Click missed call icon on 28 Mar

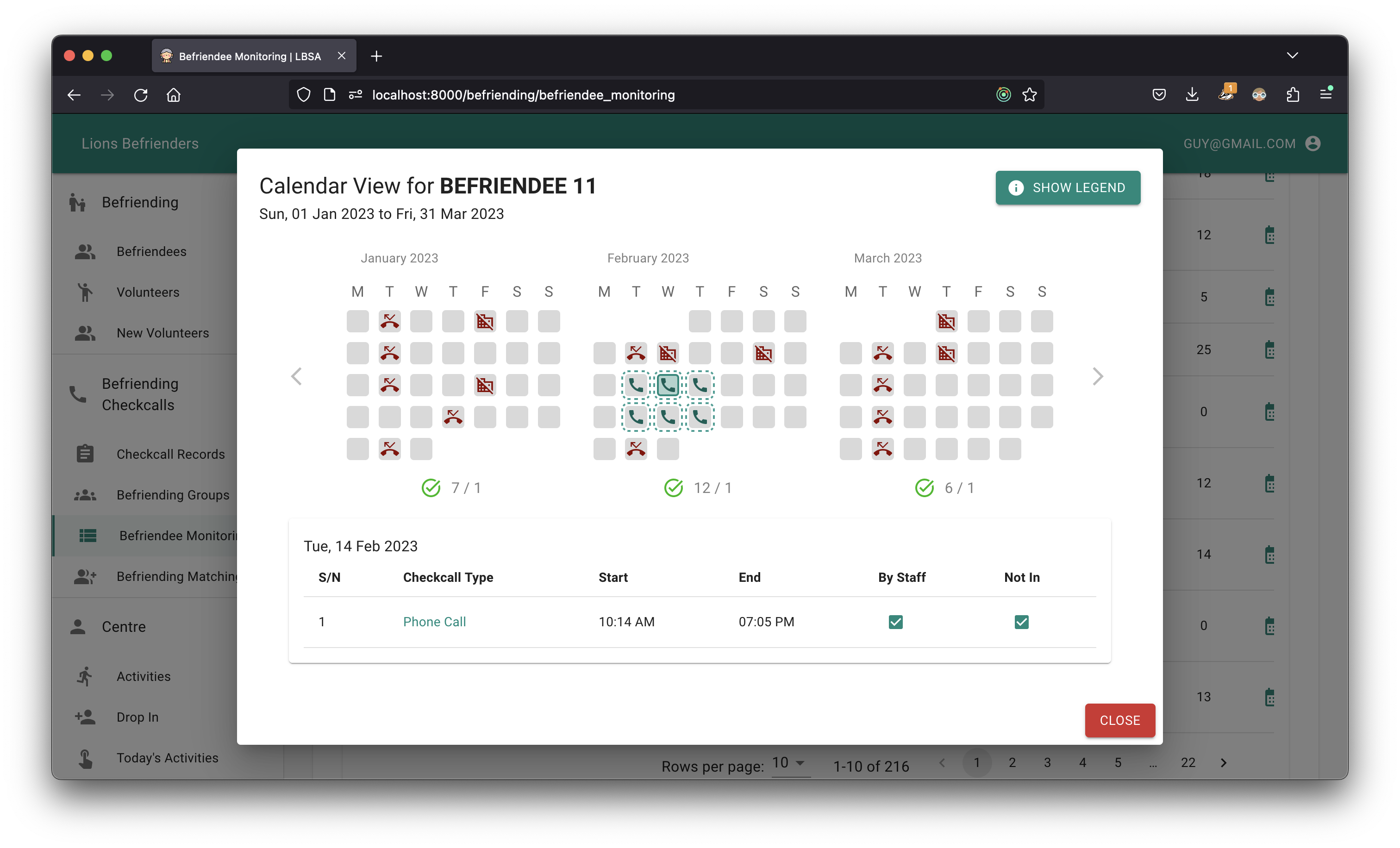coord(882,449)
